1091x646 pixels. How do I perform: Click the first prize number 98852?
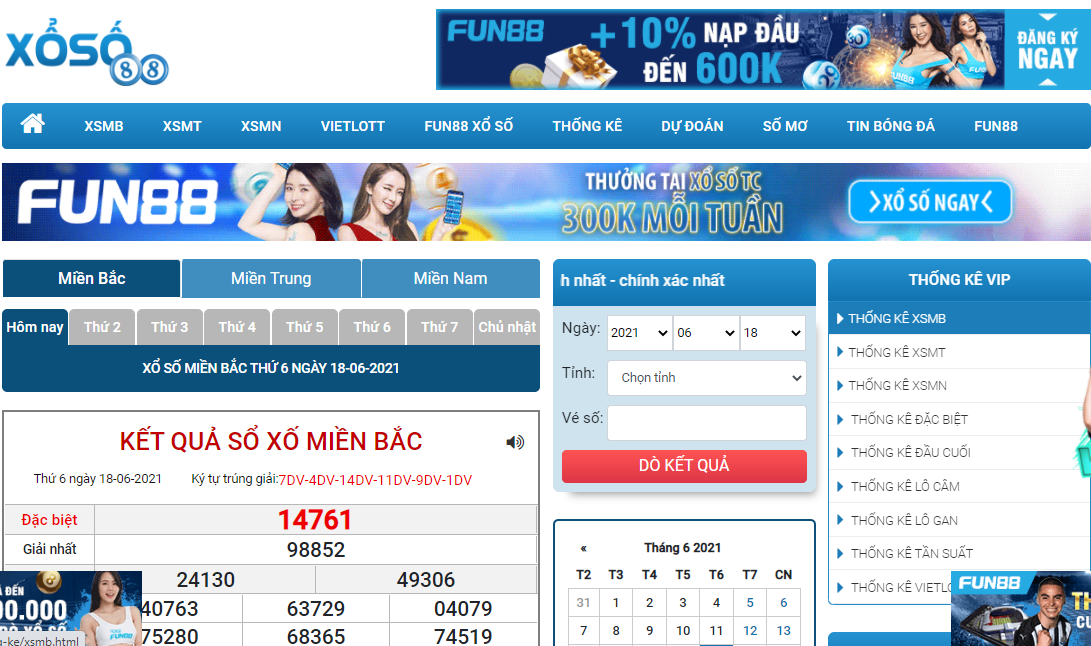click(316, 550)
